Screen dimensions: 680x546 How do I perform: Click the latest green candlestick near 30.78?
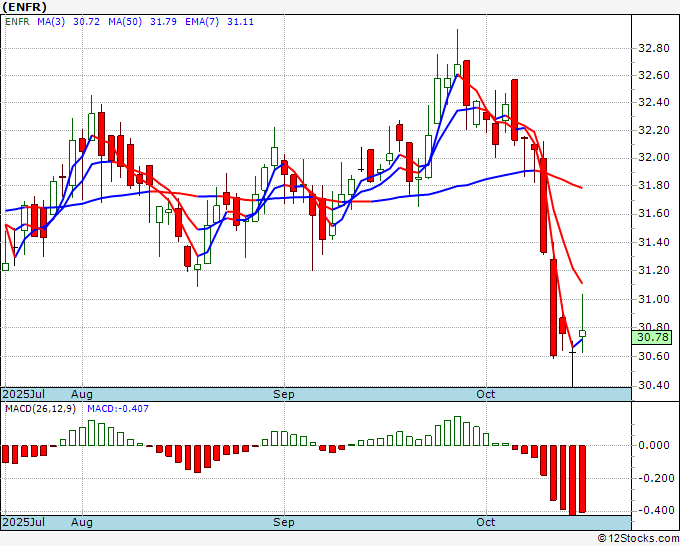pyautogui.click(x=582, y=333)
